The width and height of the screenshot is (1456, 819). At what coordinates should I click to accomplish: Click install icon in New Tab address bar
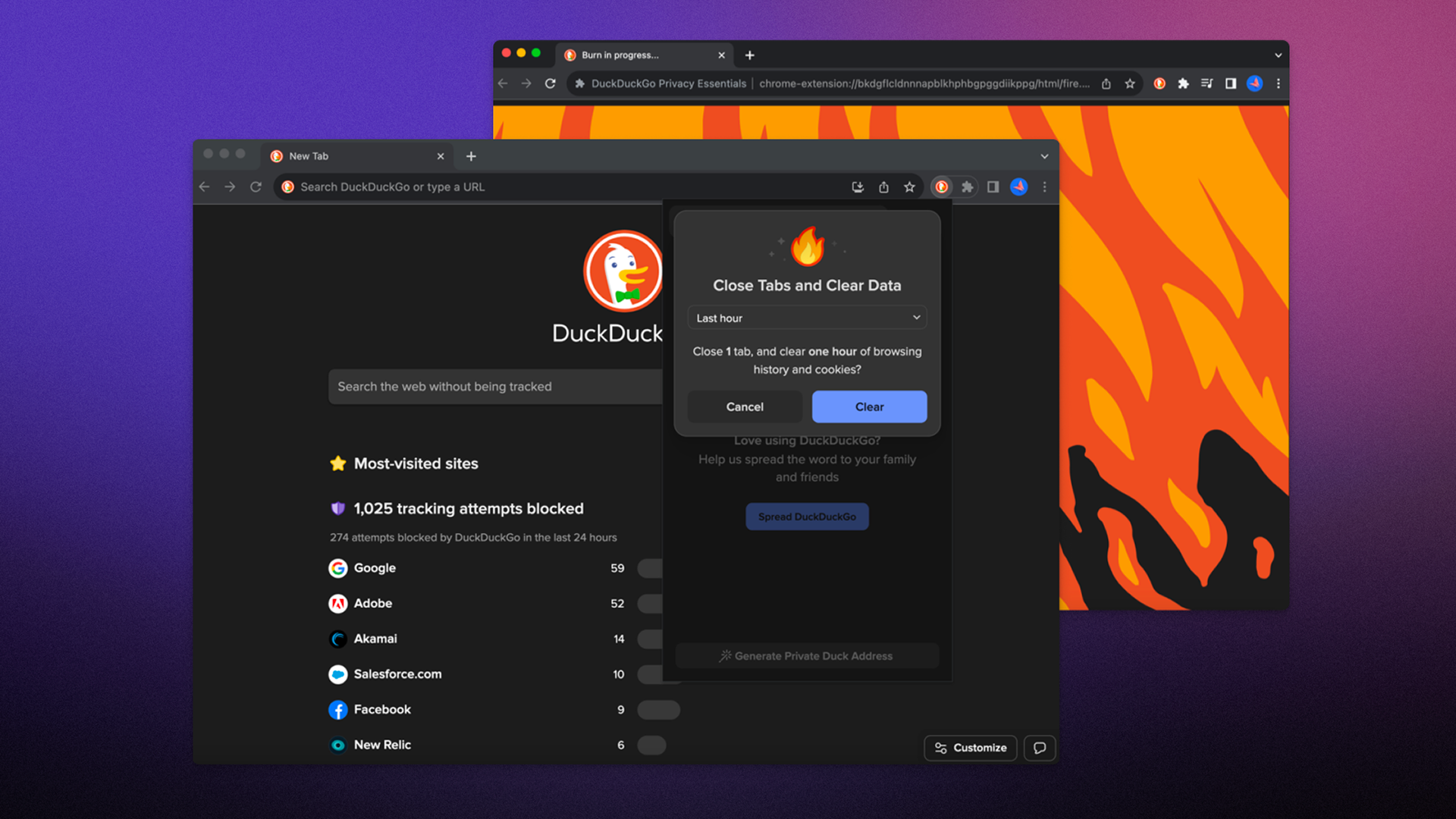coord(858,187)
